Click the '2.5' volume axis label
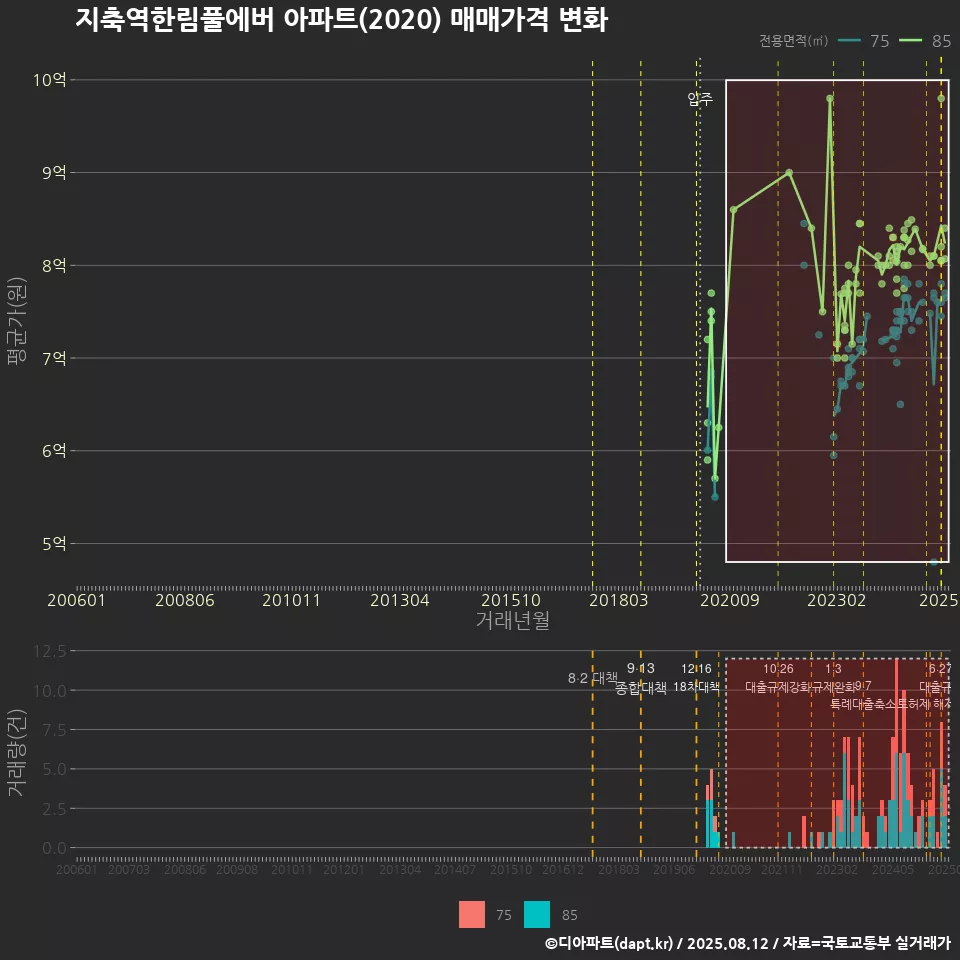Image resolution: width=960 pixels, height=960 pixels. click(54, 809)
